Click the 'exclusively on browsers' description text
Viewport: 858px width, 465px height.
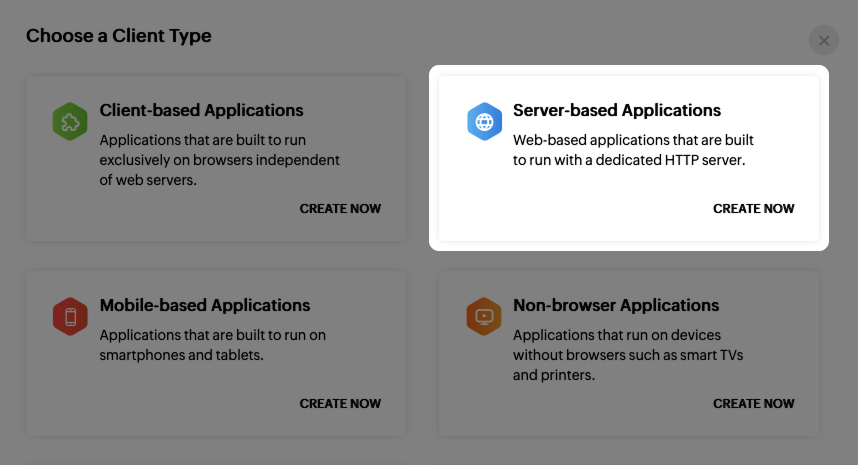pyautogui.click(x=220, y=160)
